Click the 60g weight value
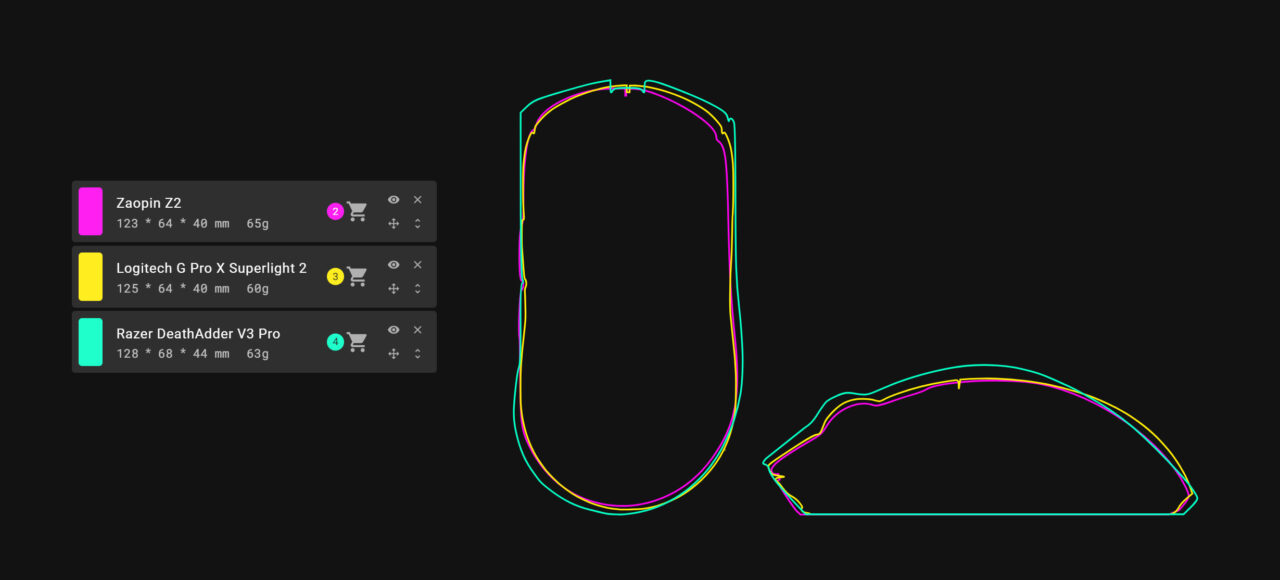 click(258, 289)
